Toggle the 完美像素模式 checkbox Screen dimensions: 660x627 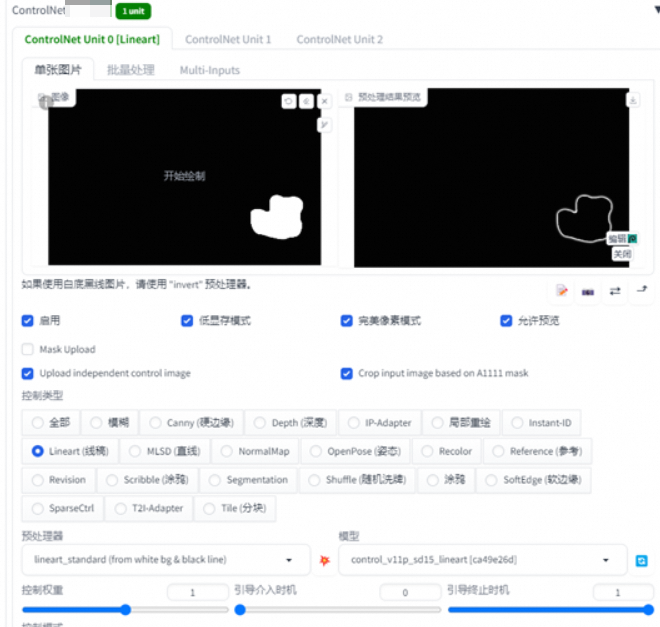coord(346,321)
